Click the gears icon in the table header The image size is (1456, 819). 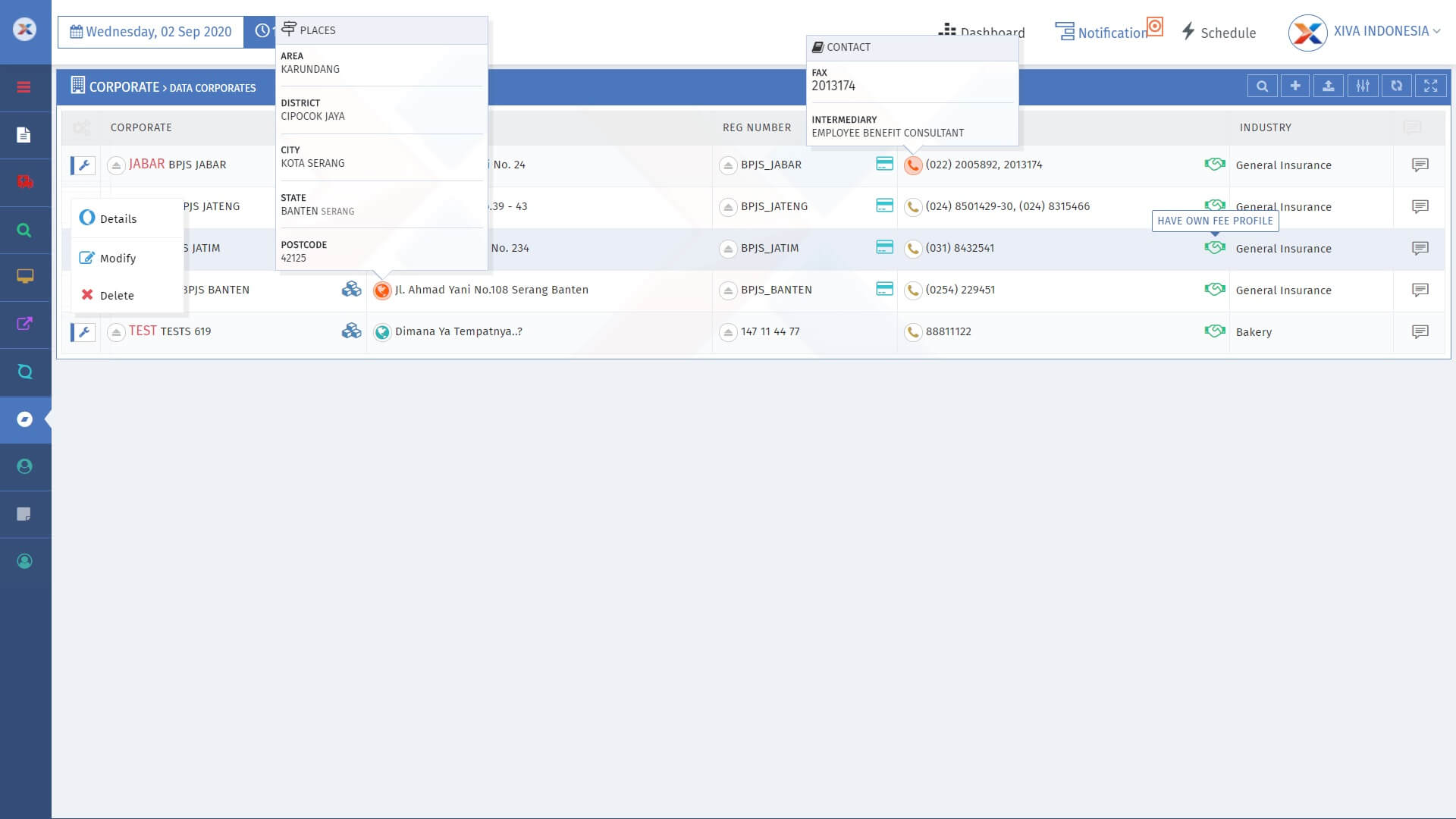tap(81, 127)
